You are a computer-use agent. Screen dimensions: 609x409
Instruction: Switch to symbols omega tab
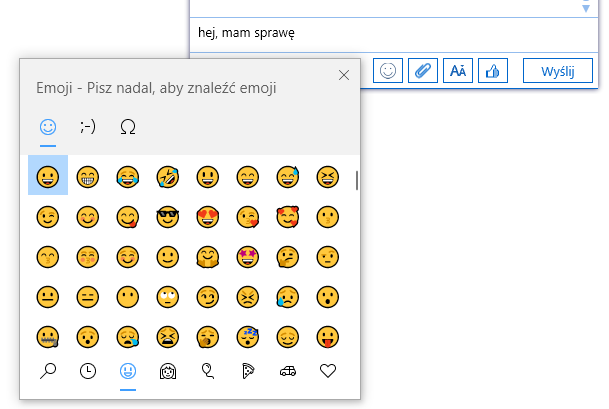pyautogui.click(x=128, y=126)
